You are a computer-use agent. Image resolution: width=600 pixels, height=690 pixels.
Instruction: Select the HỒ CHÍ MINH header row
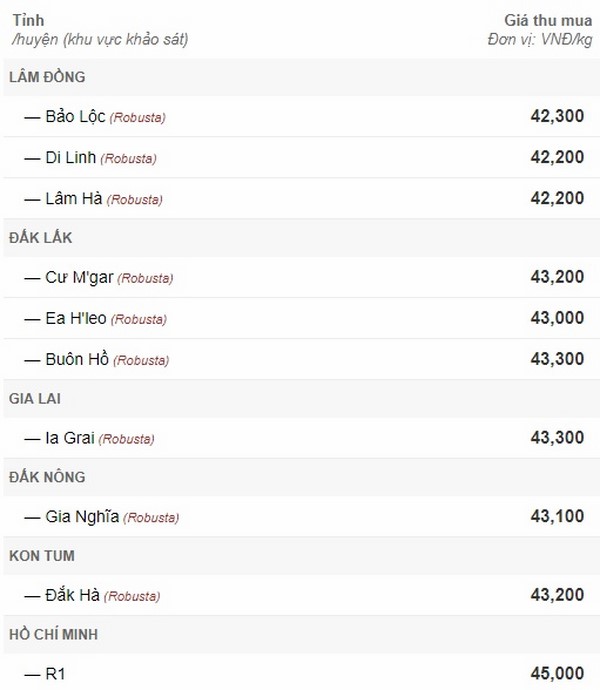pos(301,635)
